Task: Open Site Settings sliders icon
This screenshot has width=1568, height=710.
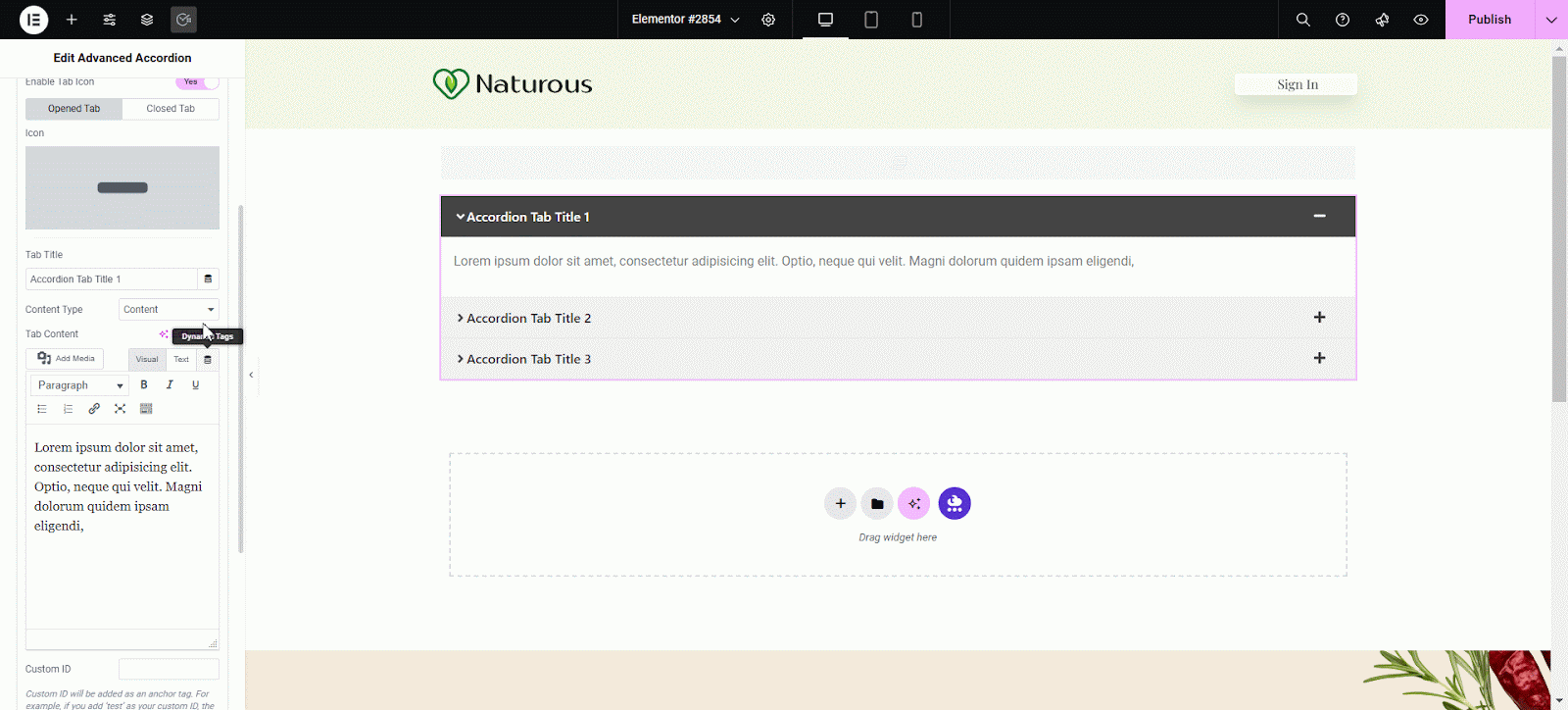Action: click(110, 20)
